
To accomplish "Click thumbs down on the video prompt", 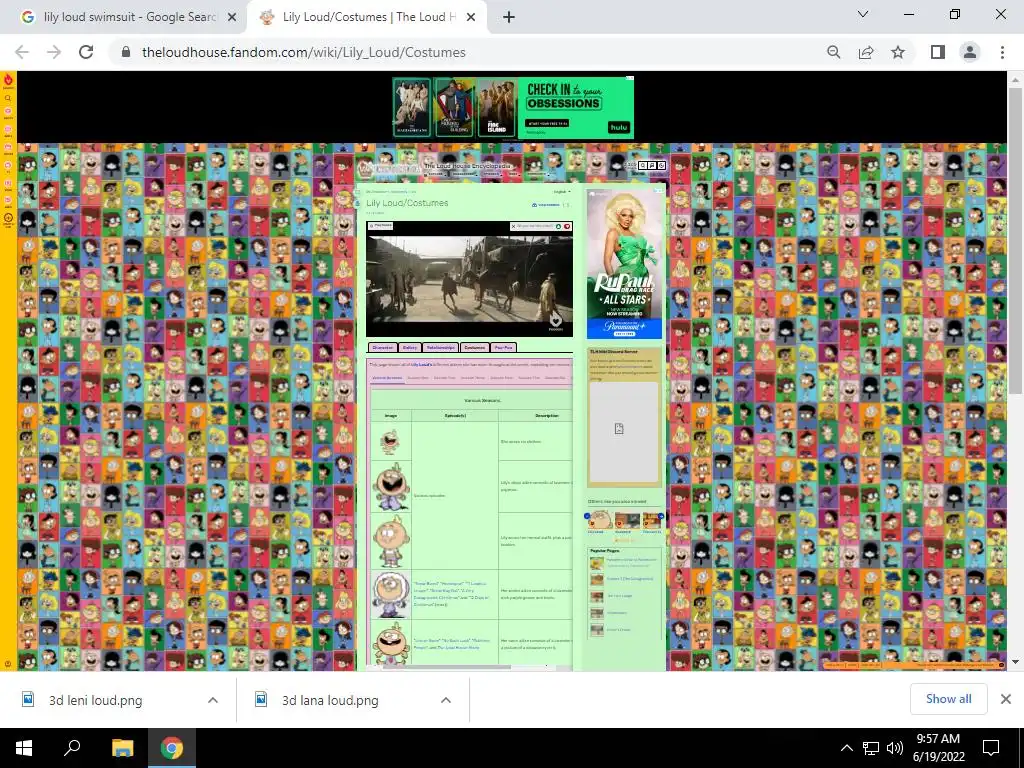I will coord(567,227).
